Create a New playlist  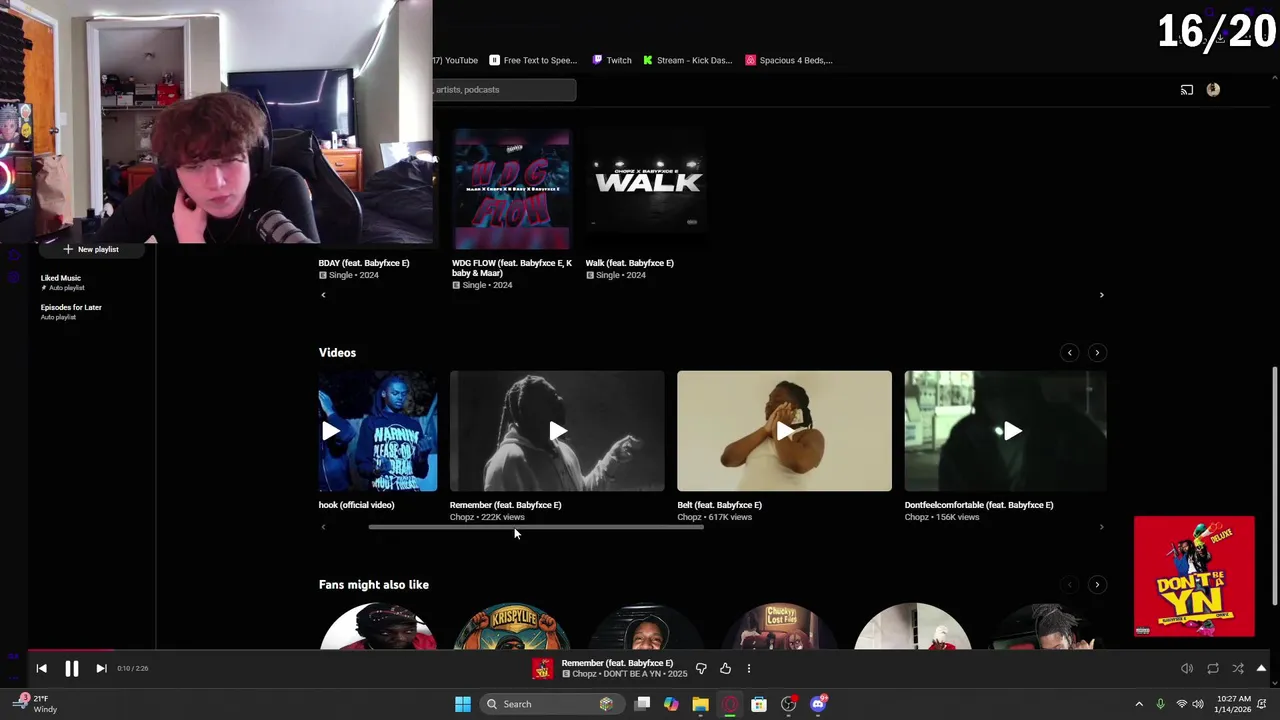[x=91, y=249]
